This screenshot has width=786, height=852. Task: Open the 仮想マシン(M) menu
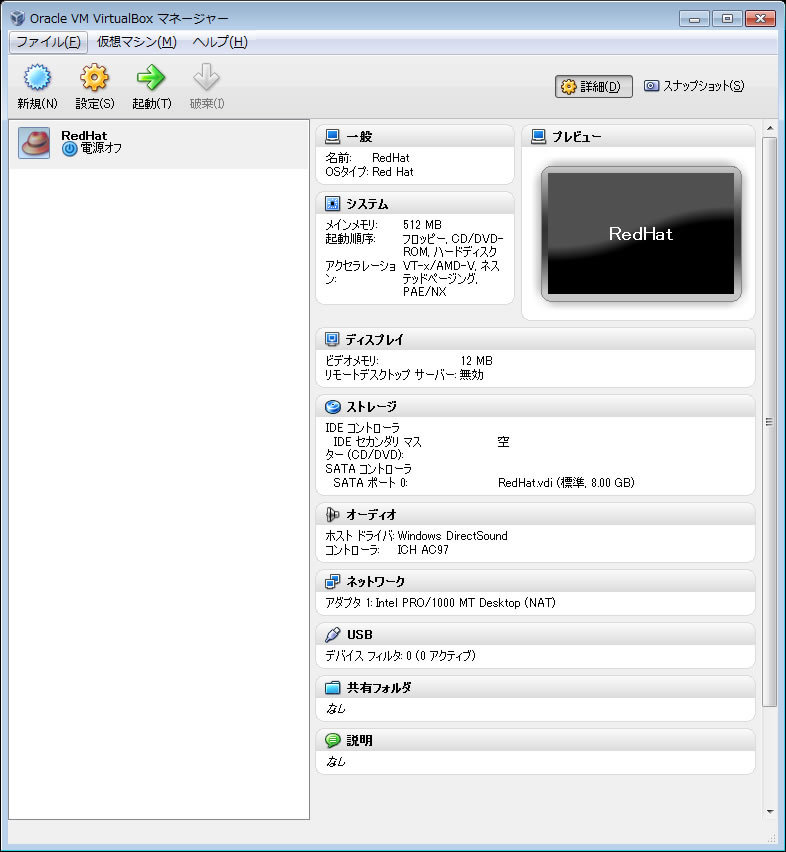tap(136, 42)
